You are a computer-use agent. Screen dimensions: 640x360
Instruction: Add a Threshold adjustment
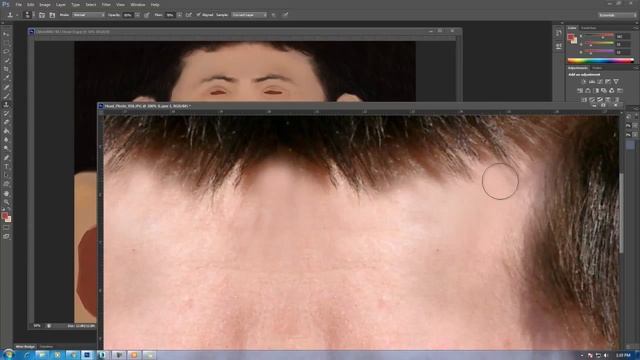pos(600,100)
